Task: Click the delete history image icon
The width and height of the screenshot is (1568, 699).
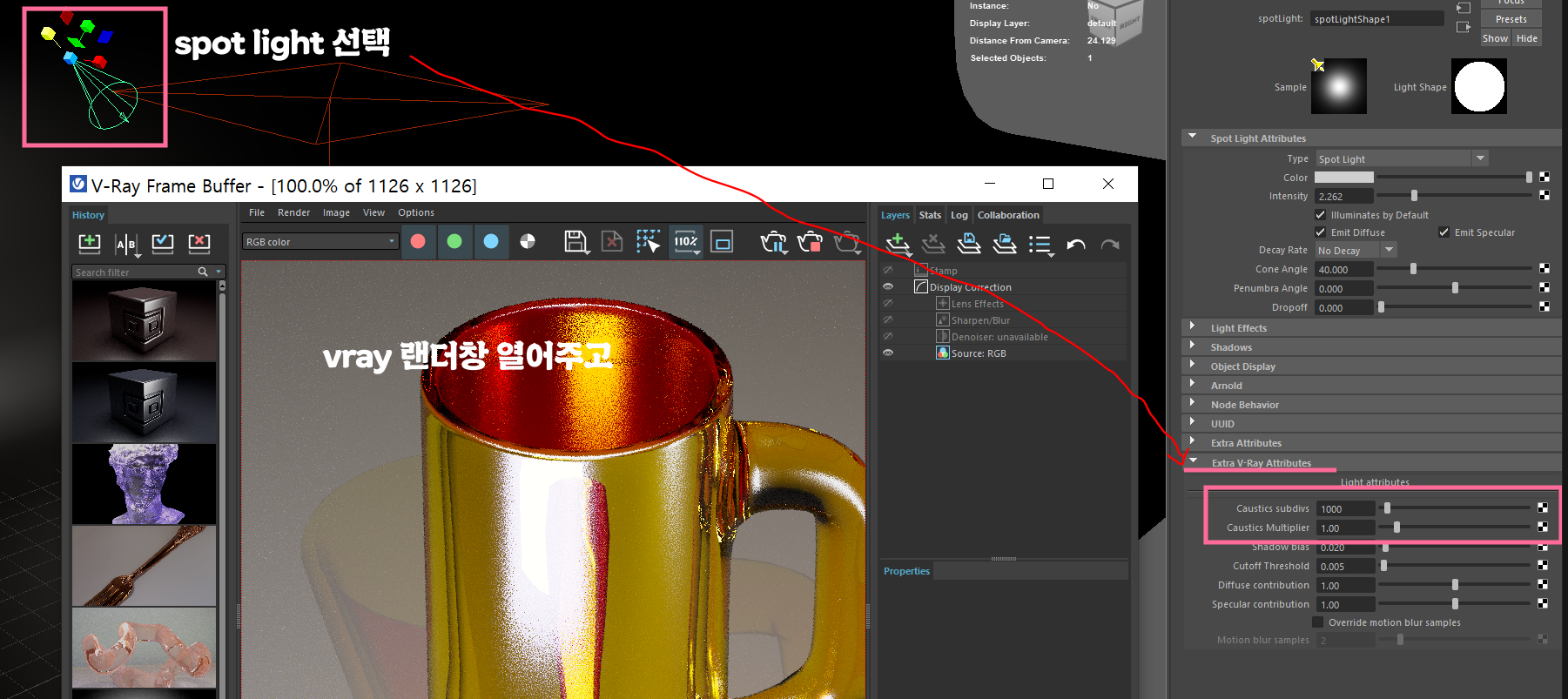Action: coord(199,243)
